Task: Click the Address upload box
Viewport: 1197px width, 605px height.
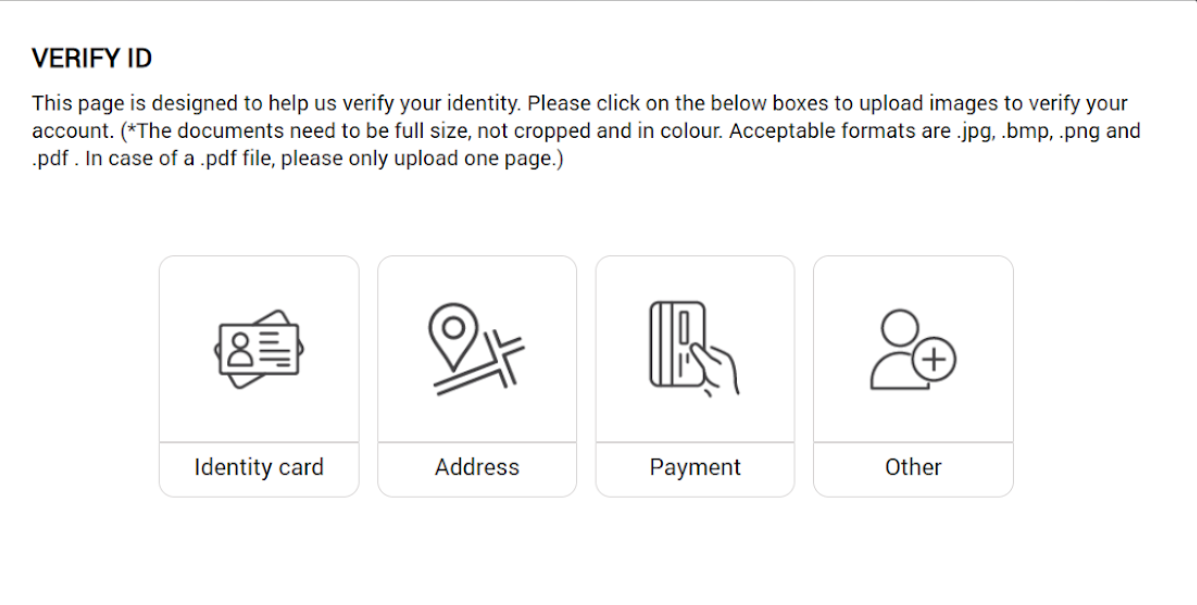Action: coord(477,376)
